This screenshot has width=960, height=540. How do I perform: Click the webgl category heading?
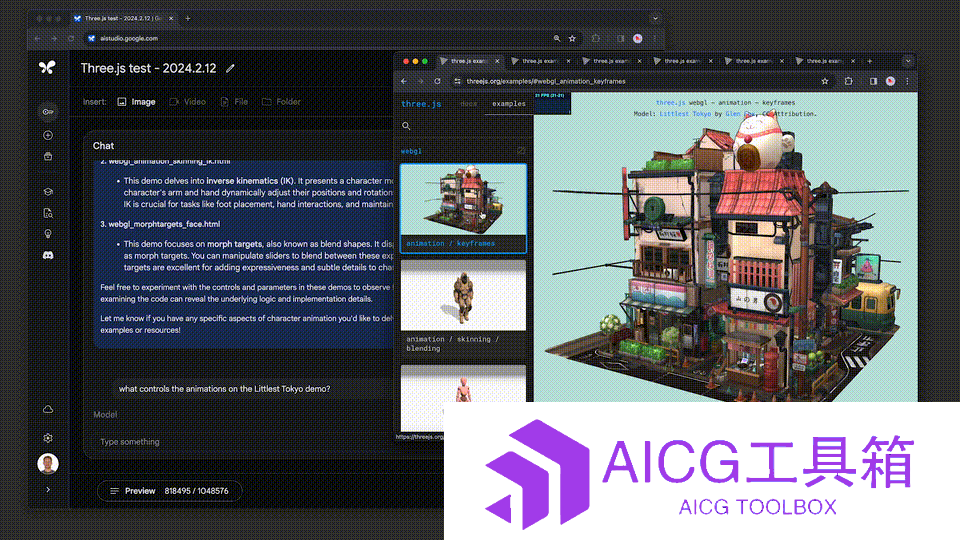tap(411, 151)
